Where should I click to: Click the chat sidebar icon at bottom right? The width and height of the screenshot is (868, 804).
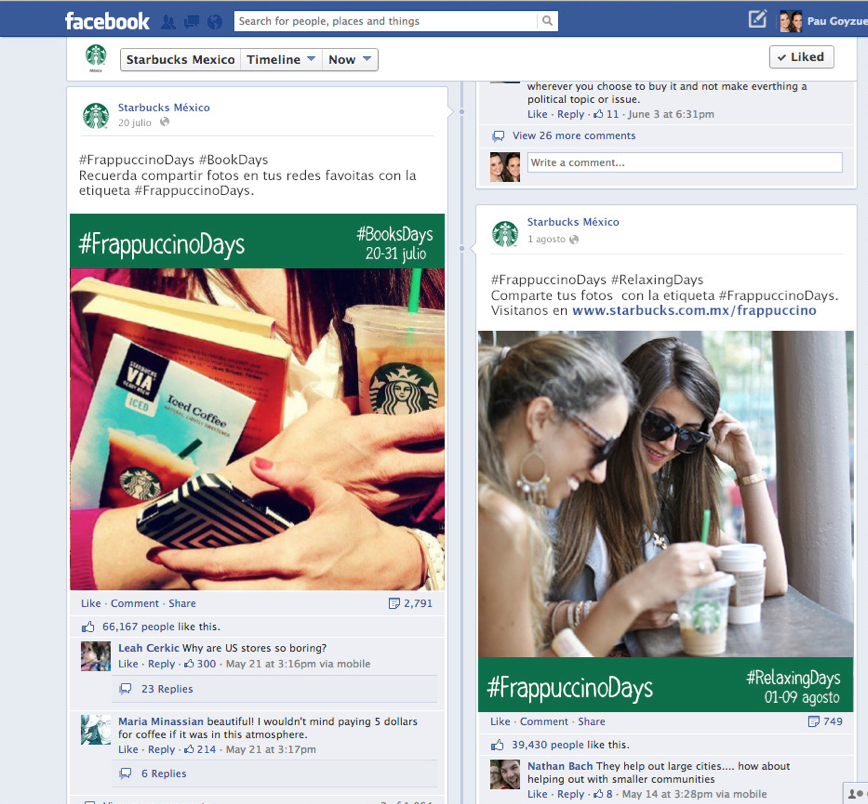click(856, 793)
